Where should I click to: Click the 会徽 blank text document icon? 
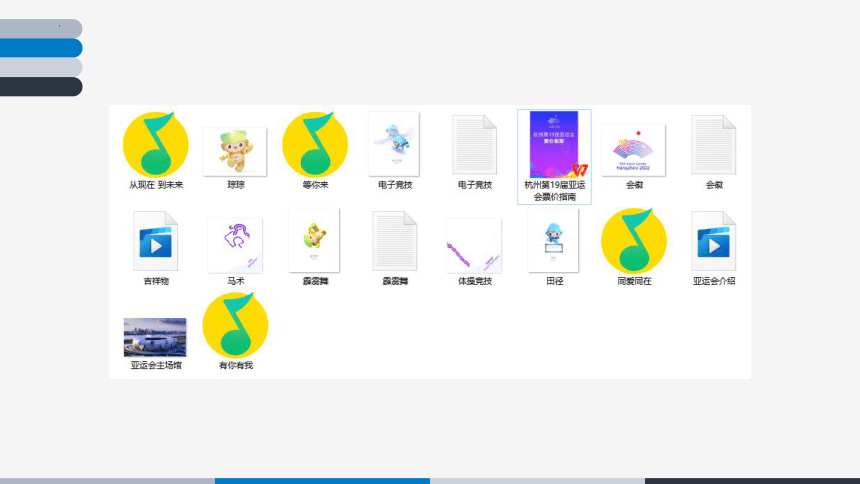click(714, 145)
